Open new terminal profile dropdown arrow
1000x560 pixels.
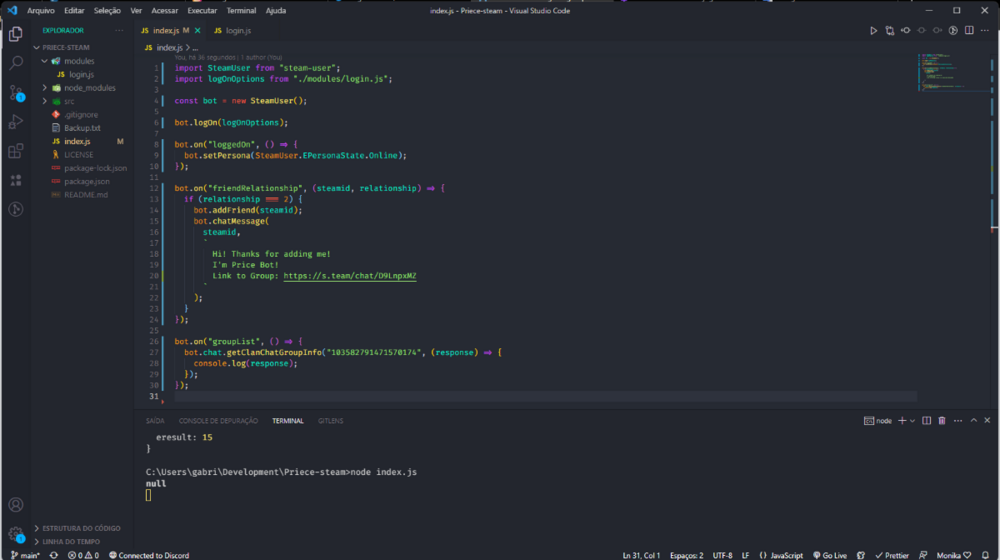pos(913,421)
